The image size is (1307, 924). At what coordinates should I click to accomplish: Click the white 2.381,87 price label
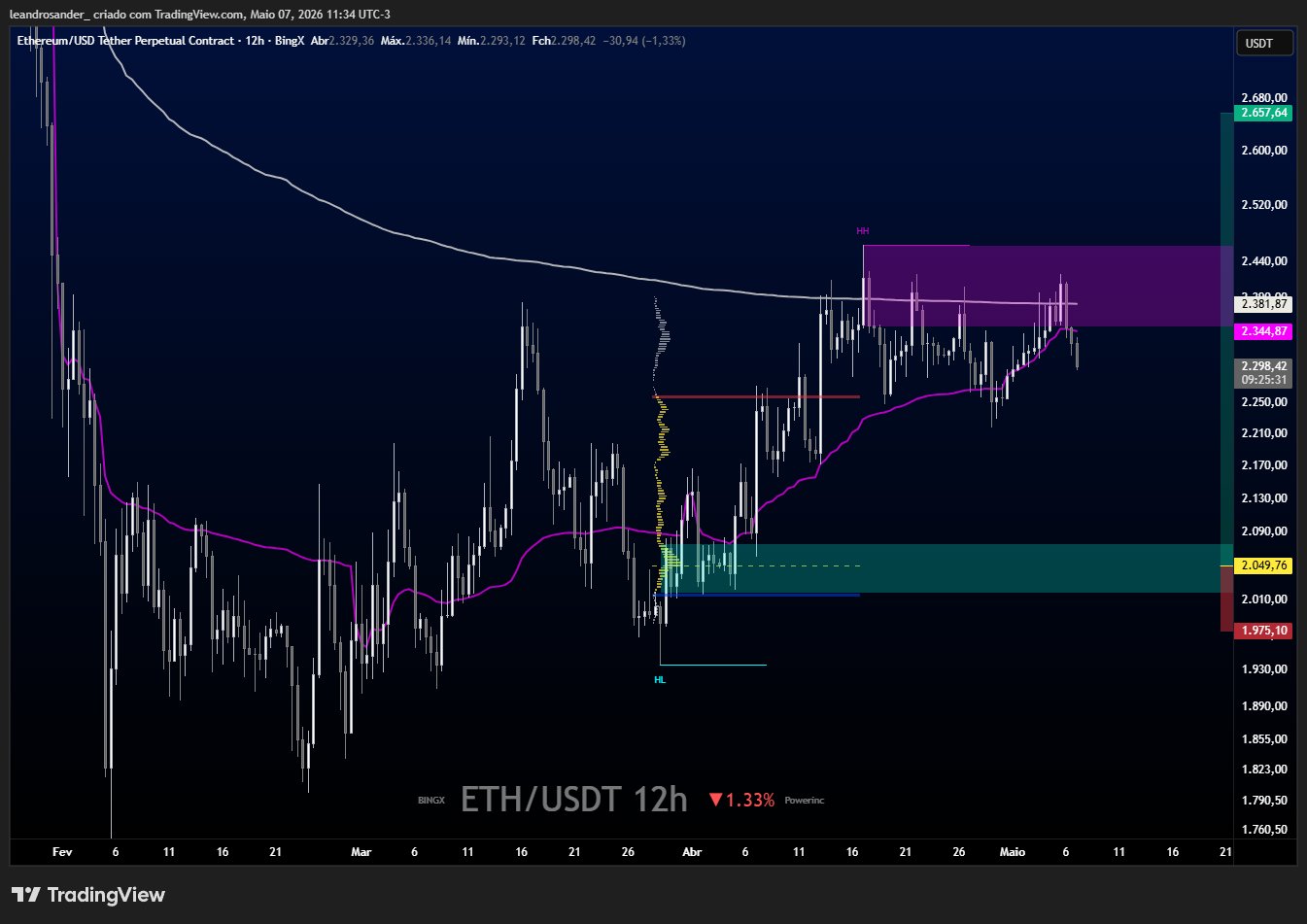(1264, 304)
